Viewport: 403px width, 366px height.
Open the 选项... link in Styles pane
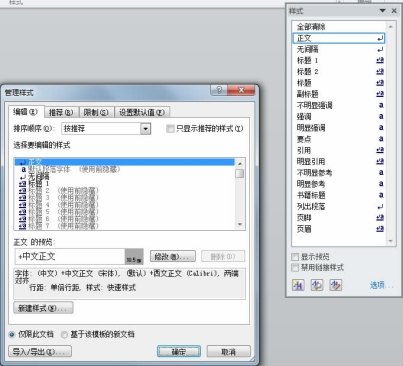coord(382,285)
